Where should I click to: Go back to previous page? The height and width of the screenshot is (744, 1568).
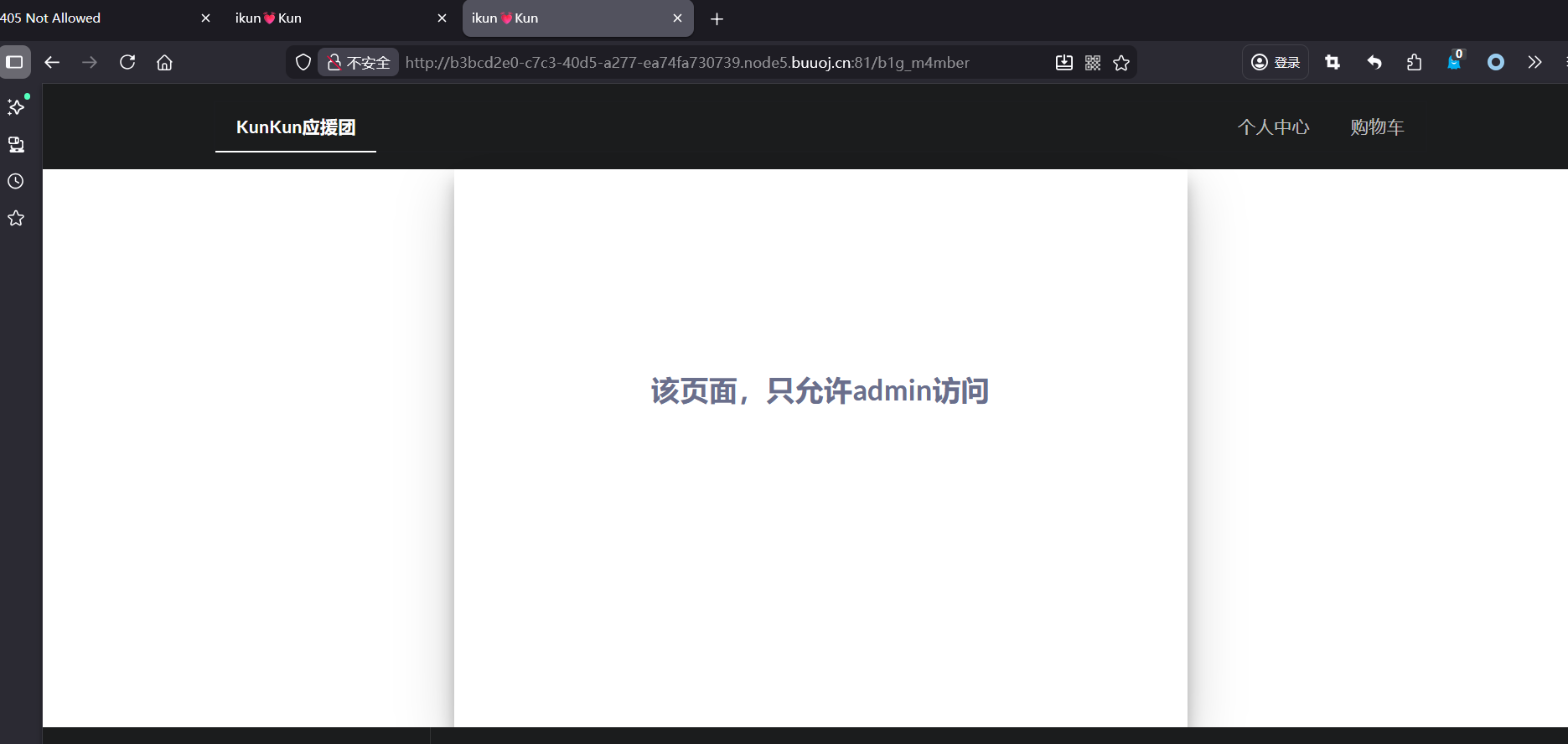click(52, 62)
